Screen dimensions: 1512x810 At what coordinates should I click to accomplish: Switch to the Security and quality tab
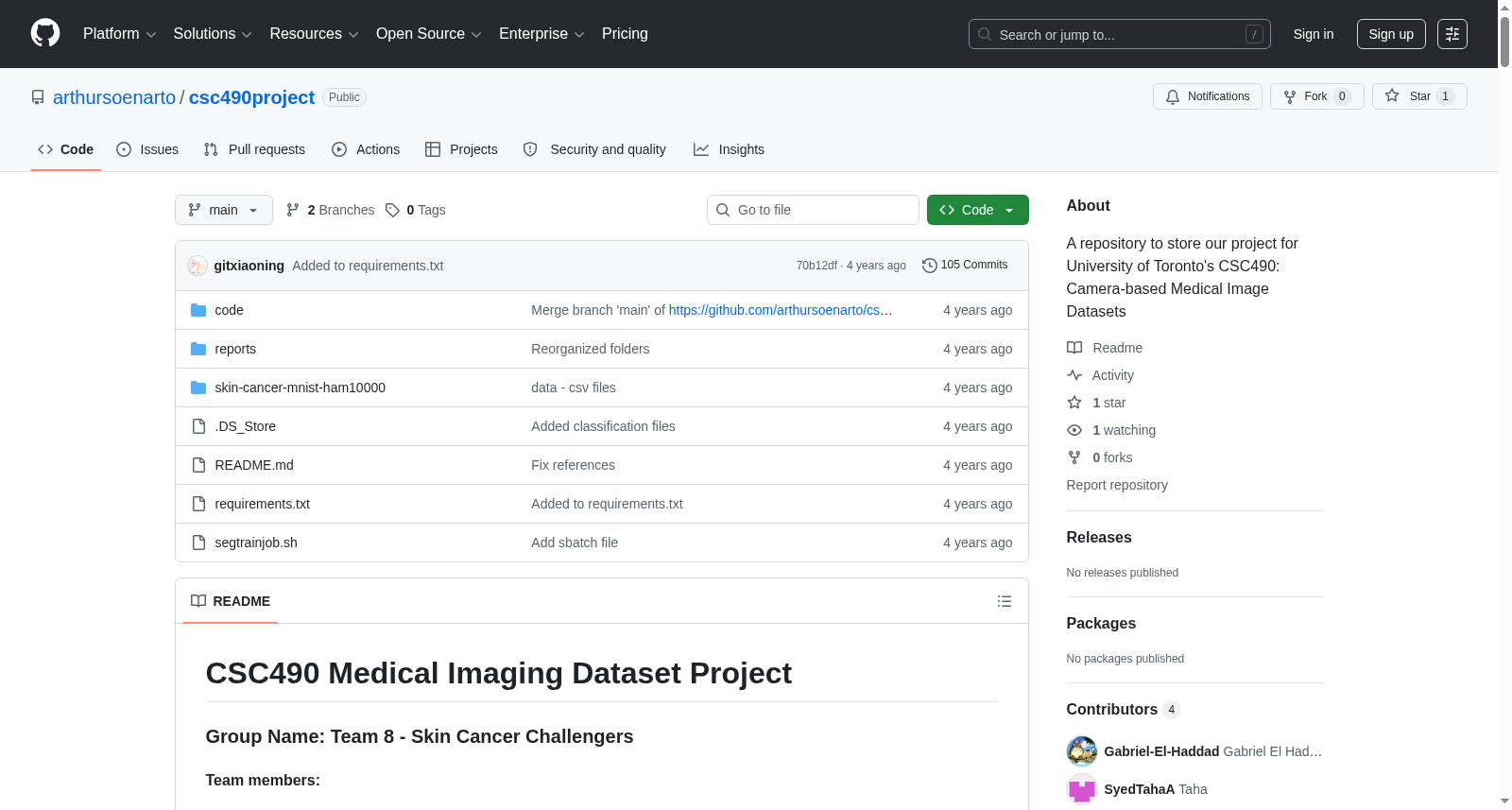594,149
